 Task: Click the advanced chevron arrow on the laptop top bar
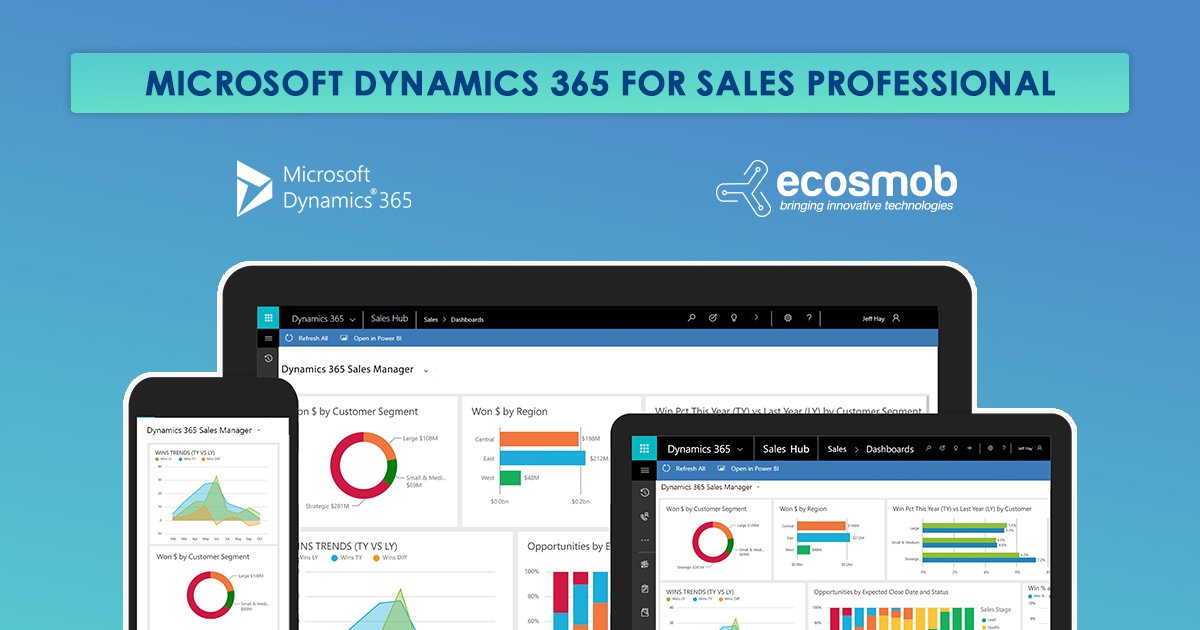pos(756,318)
